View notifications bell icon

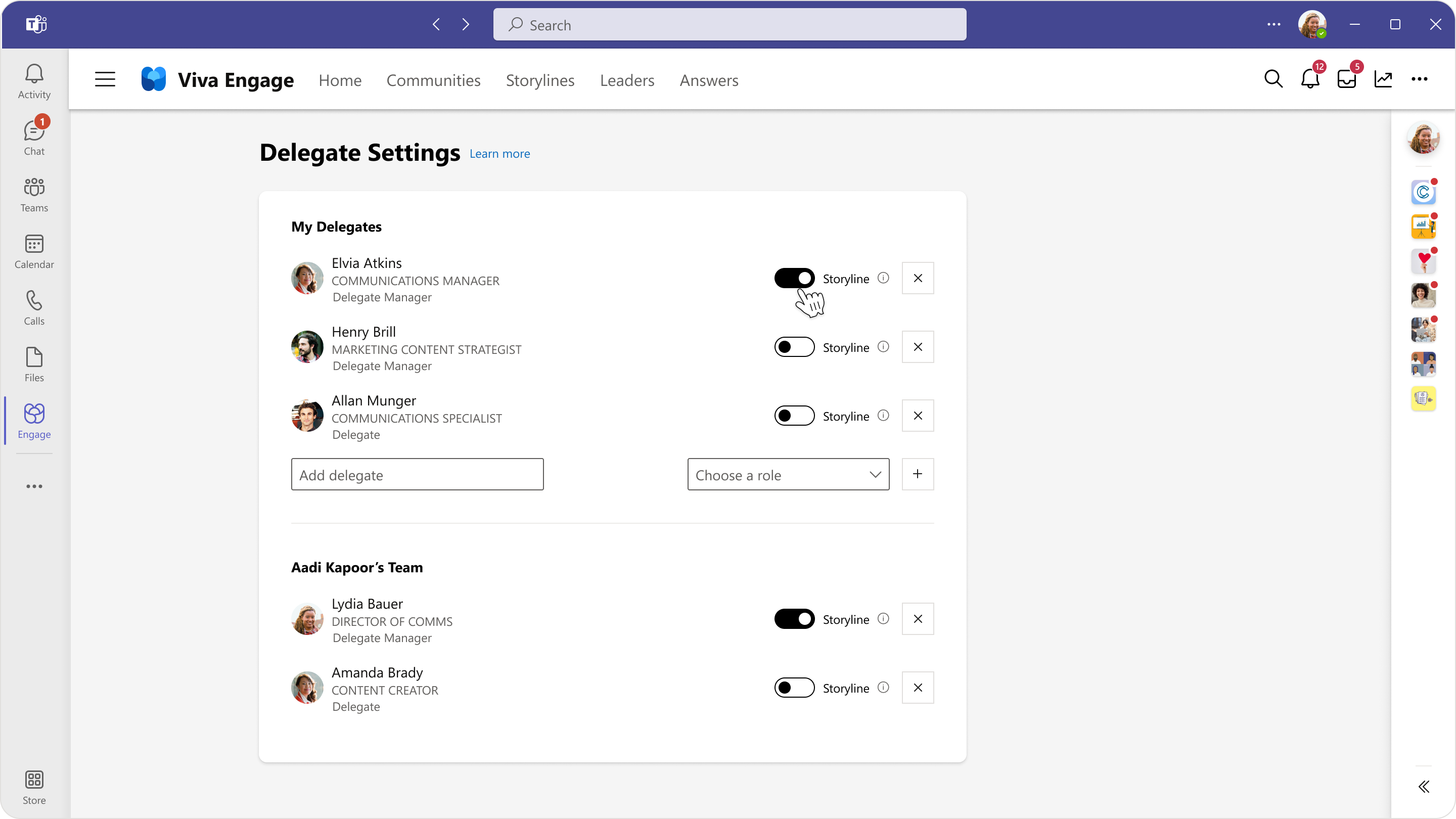(x=1311, y=79)
